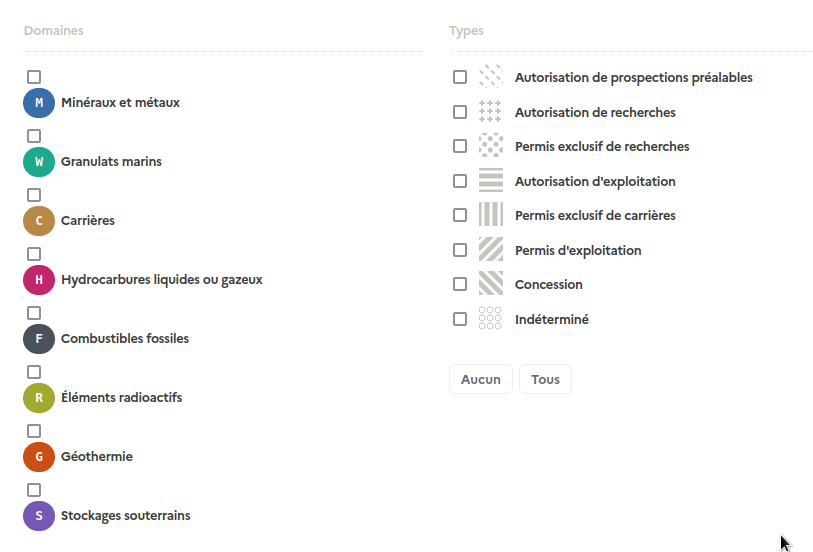Enable Permis exclusif de recherches checkbox
Viewport: 813px width, 552px height.
click(x=460, y=146)
